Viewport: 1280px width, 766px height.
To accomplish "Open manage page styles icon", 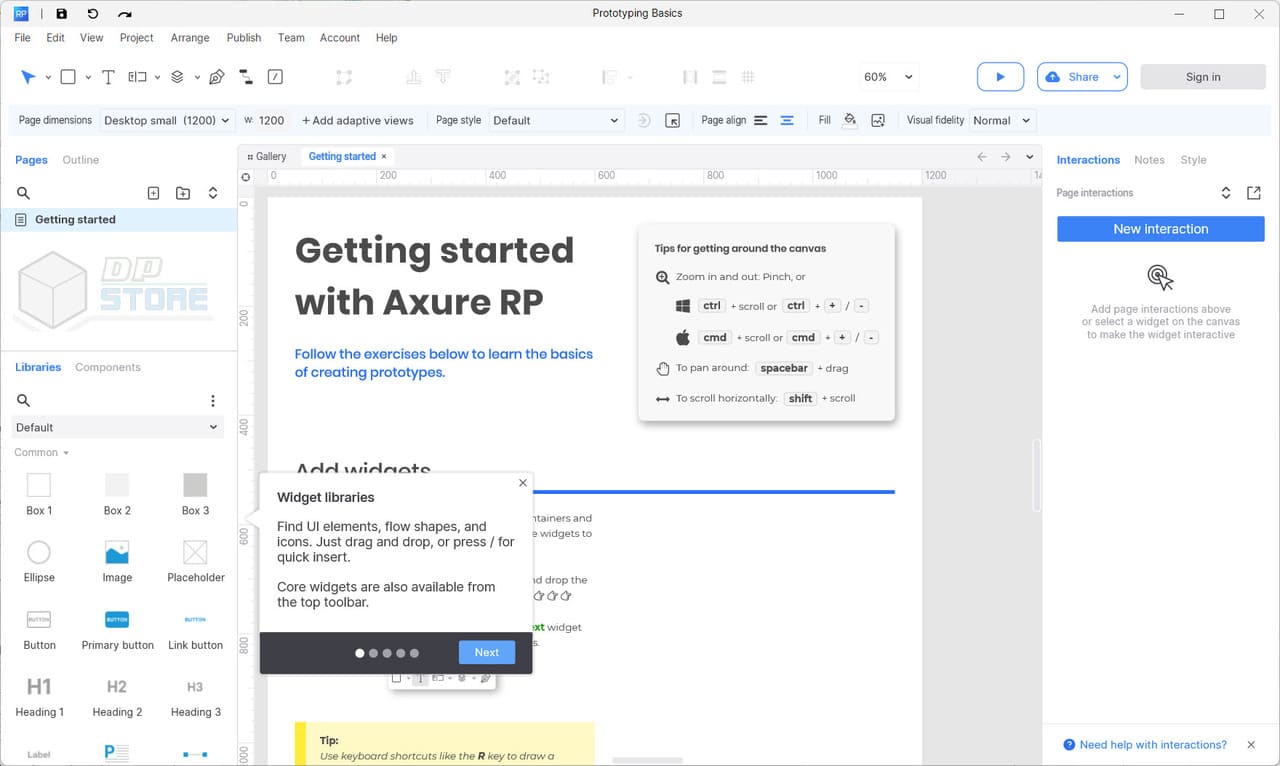I will click(673, 120).
